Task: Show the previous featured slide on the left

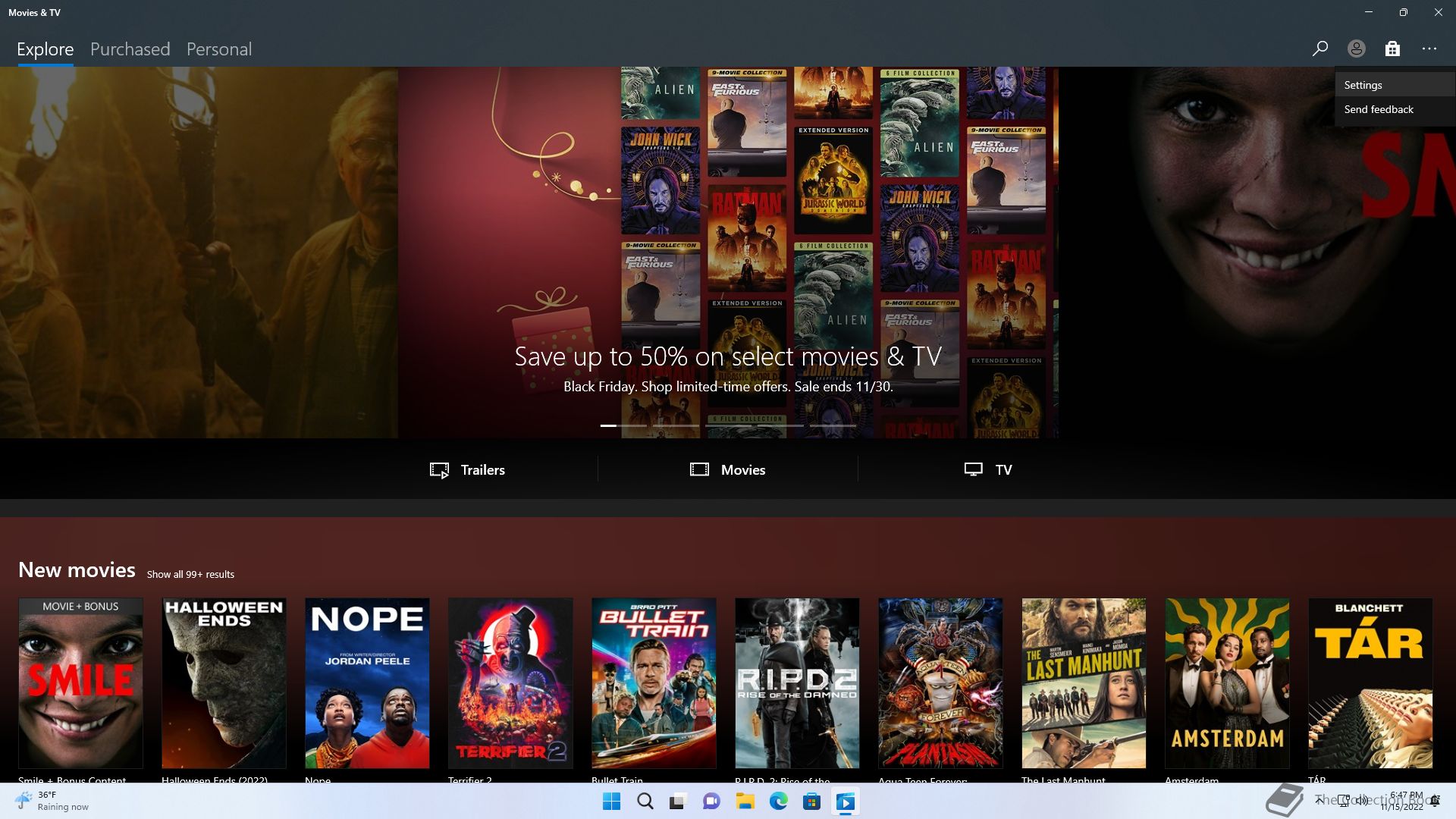Action: (199, 253)
